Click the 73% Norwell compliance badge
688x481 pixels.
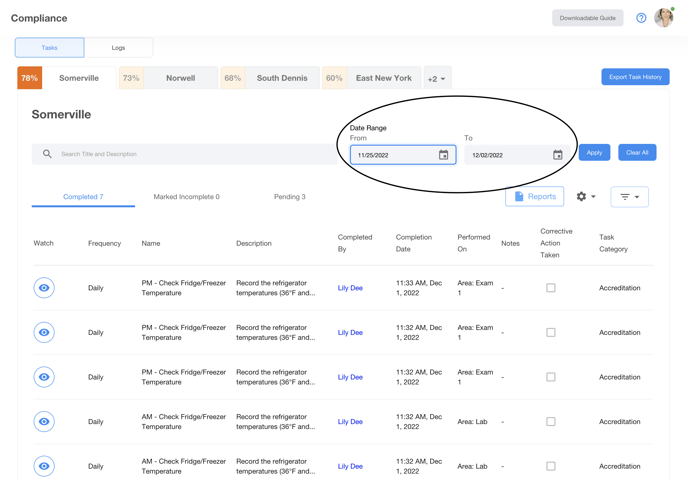point(131,78)
